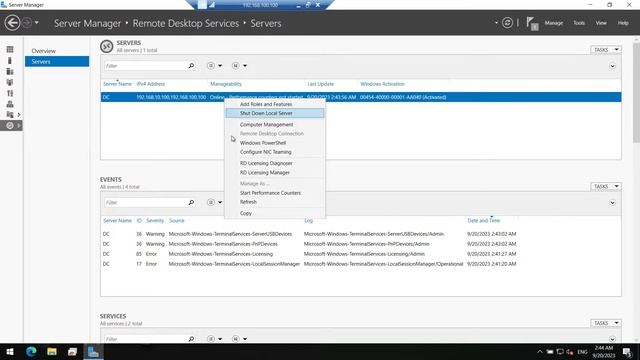640x360 pixels.
Task: Select event ID 85 Licensing error row
Action: (x=361, y=254)
